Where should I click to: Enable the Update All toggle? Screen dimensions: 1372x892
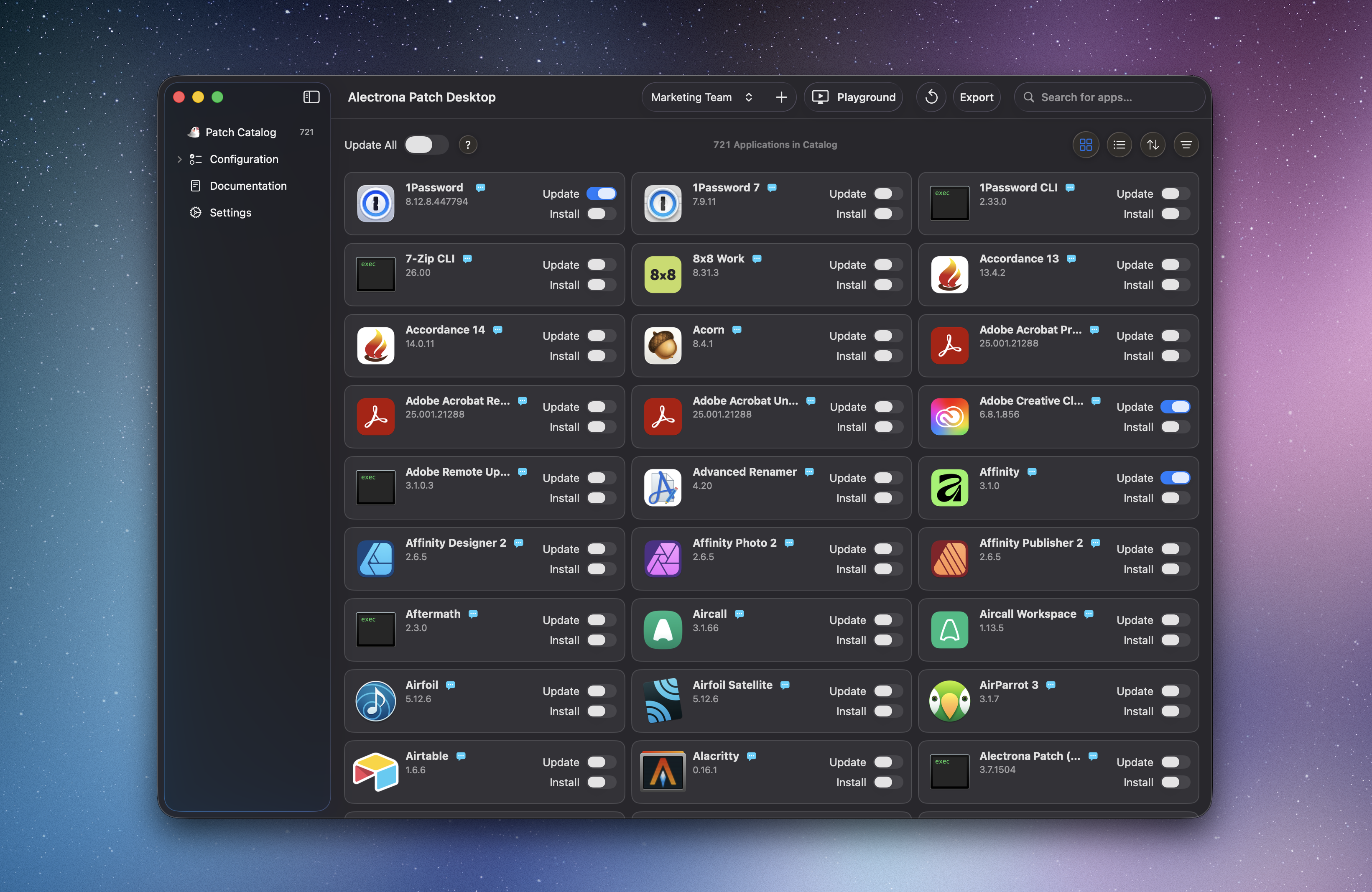[426, 145]
